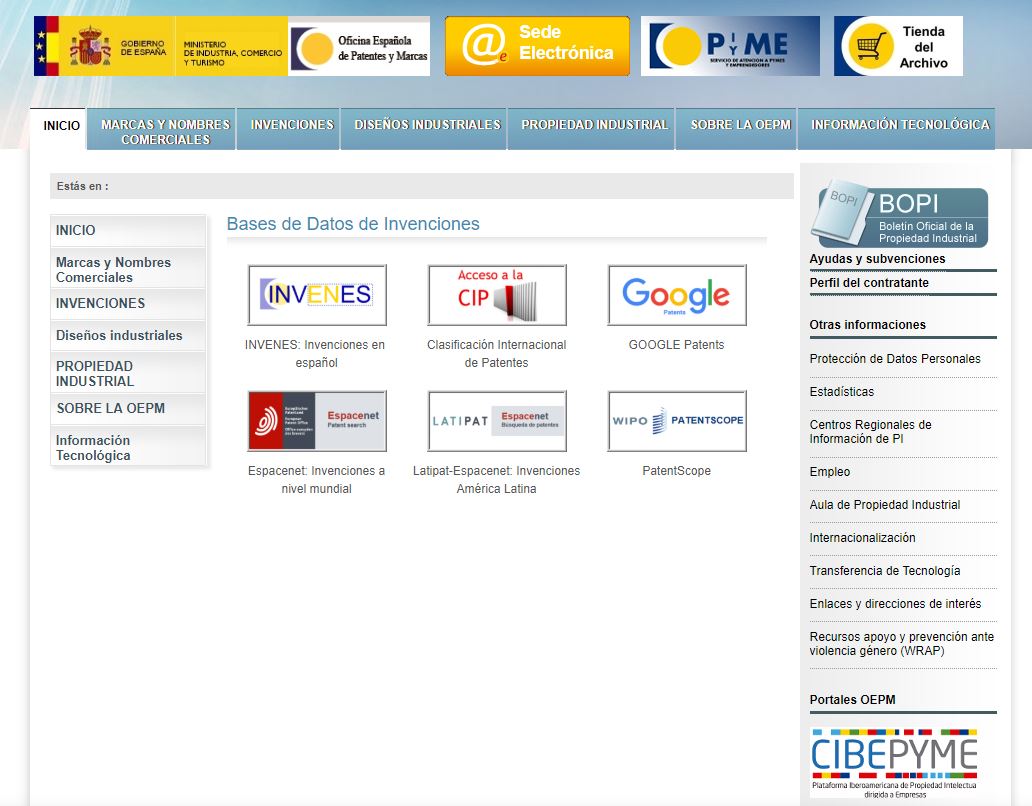Select SOBRE LA OEPM in the sidebar
The image size is (1032, 806).
tap(128, 408)
